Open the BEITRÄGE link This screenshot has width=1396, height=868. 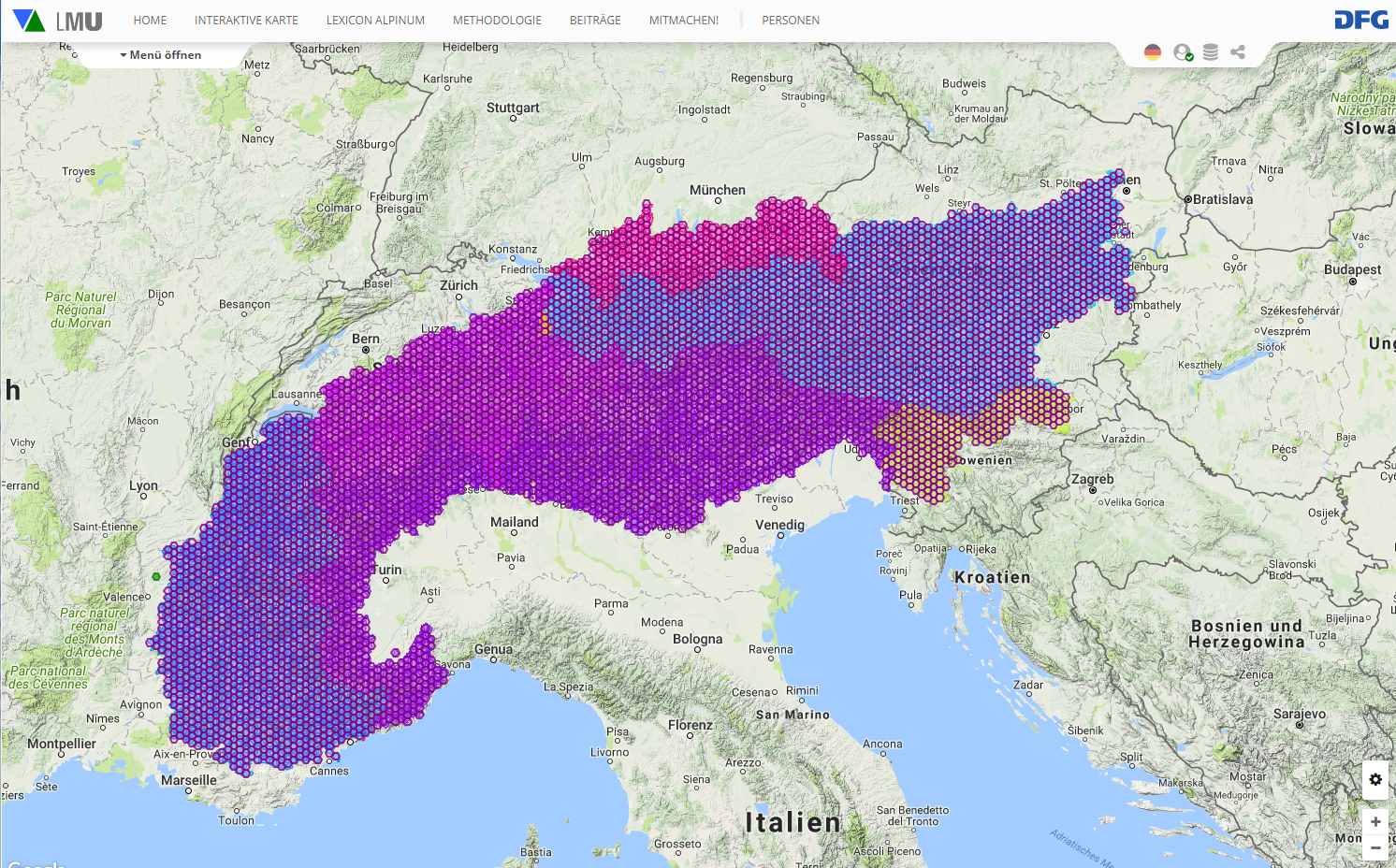point(595,21)
